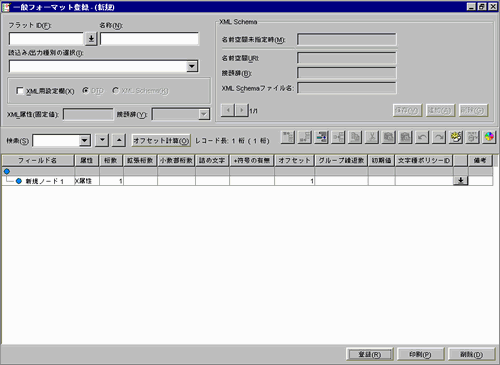Click the 詰め文字 column header
This screenshot has height=365, width=500.
212,160
